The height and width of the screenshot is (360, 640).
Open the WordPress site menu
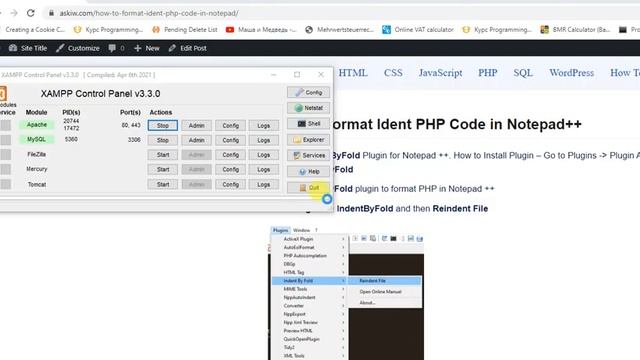pos(571,73)
